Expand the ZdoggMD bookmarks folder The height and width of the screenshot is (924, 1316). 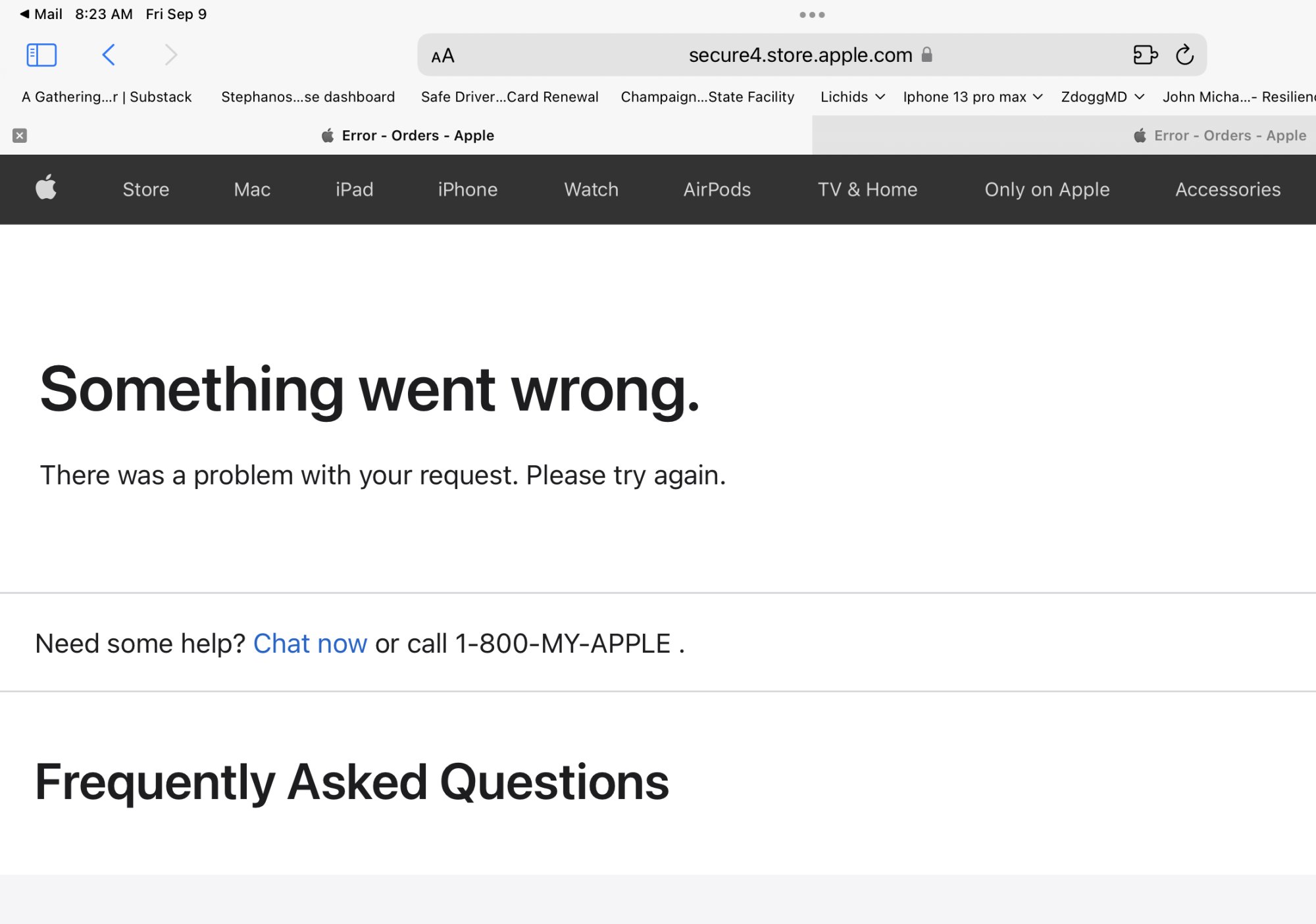click(1102, 97)
